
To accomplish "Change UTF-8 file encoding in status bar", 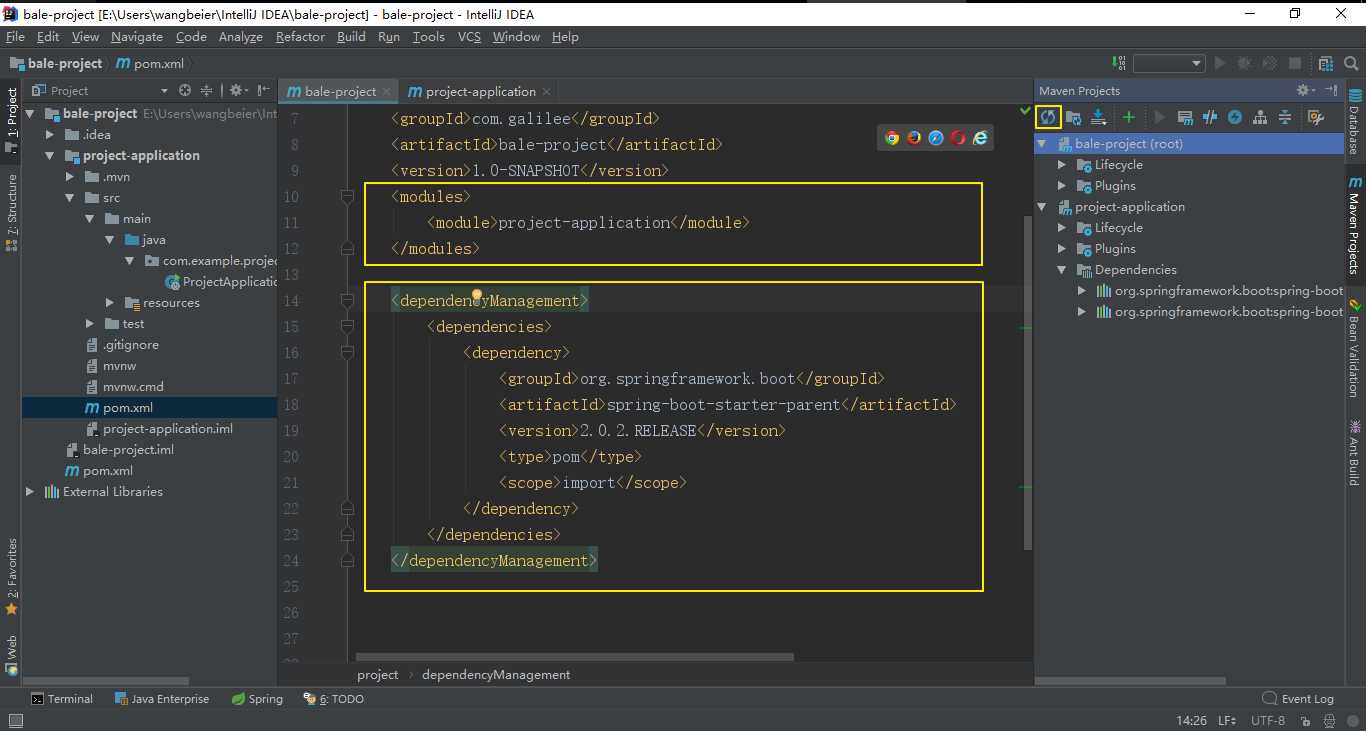I will pyautogui.click(x=1267, y=720).
